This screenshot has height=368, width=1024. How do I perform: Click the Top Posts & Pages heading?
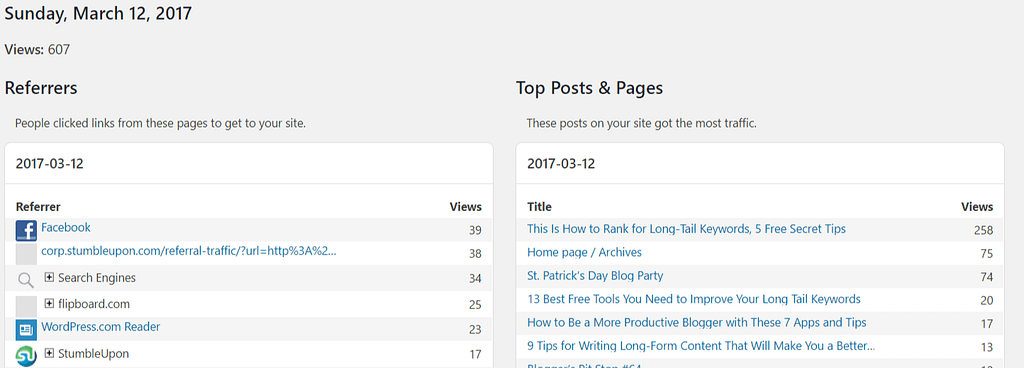coord(590,88)
